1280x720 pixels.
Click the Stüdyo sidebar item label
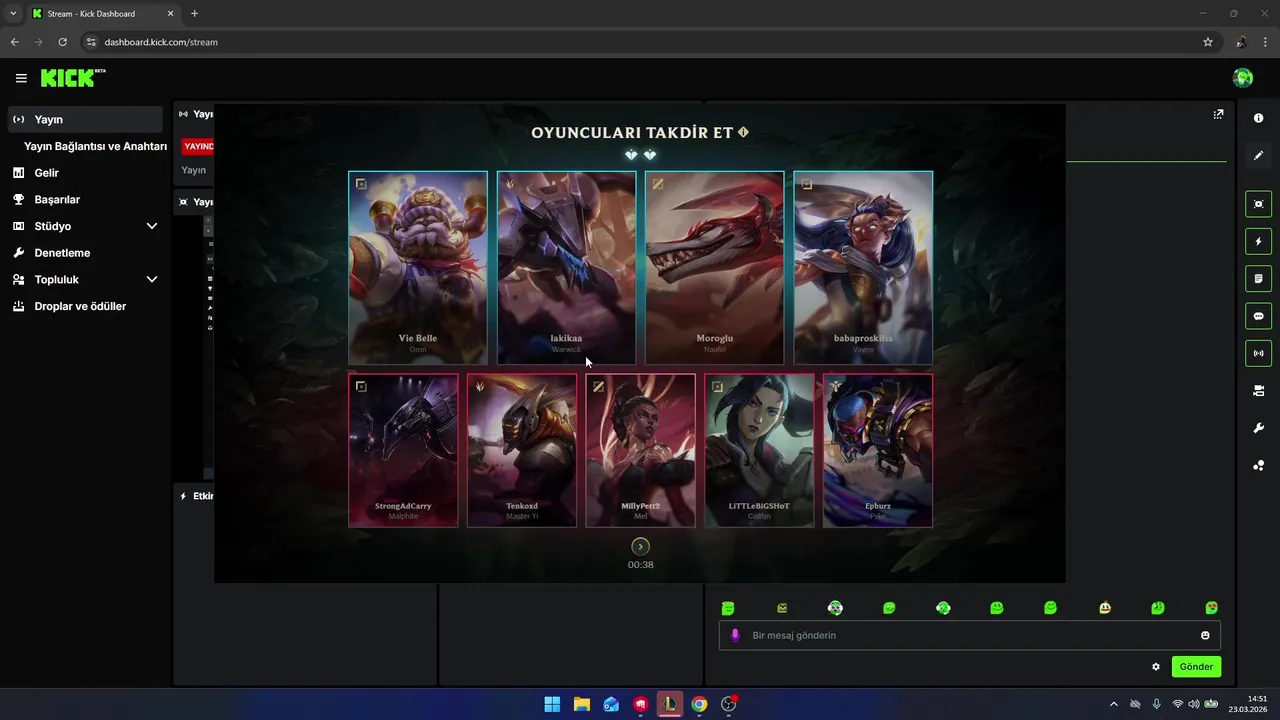click(x=53, y=226)
